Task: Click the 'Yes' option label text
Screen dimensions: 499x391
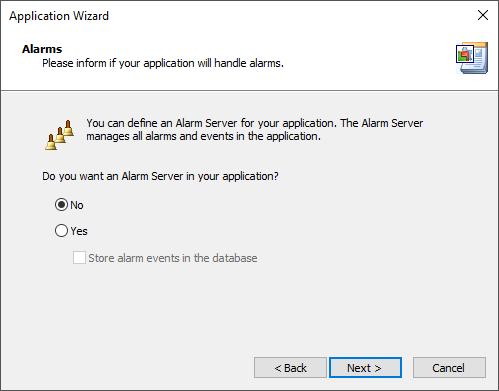Action: click(x=79, y=231)
